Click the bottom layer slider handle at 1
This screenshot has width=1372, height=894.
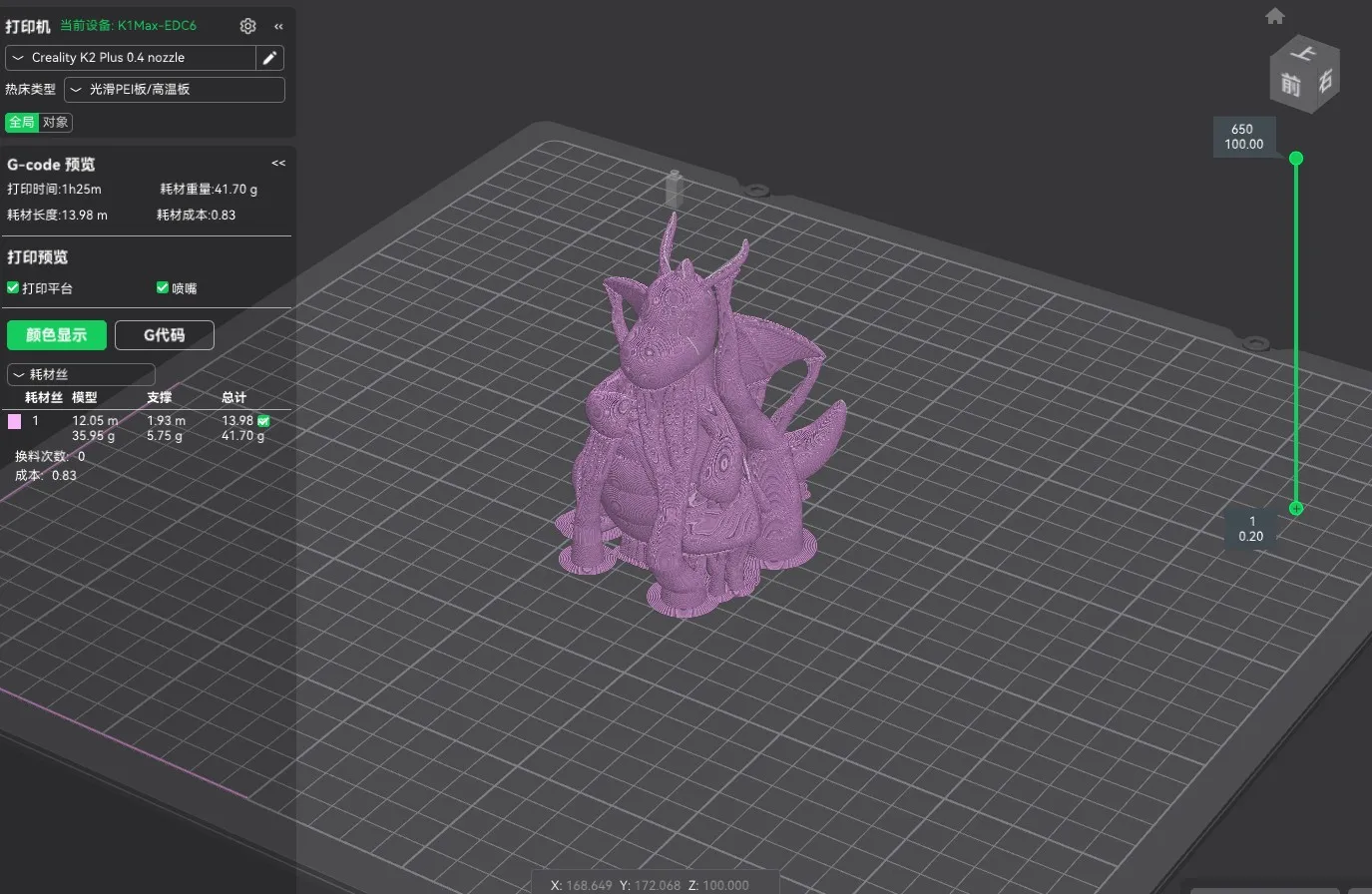(x=1296, y=508)
